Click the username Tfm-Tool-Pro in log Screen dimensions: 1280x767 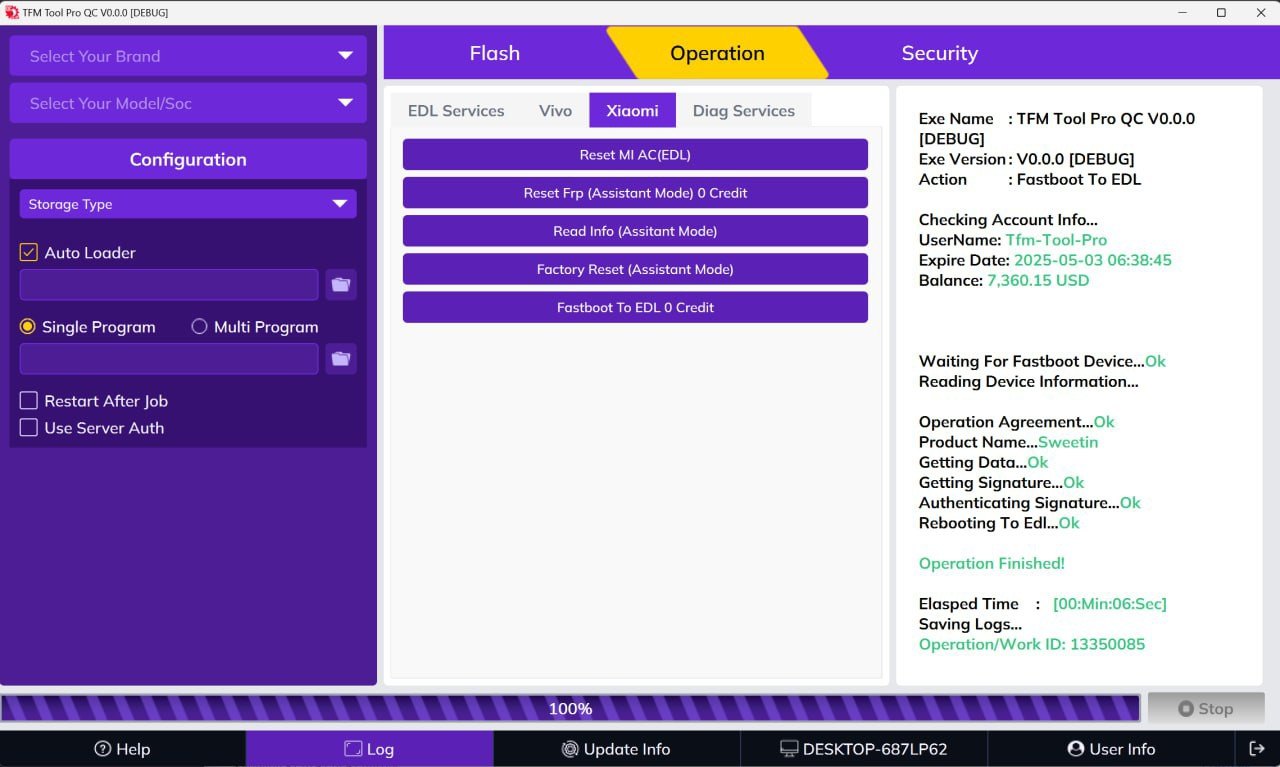pyautogui.click(x=1056, y=240)
